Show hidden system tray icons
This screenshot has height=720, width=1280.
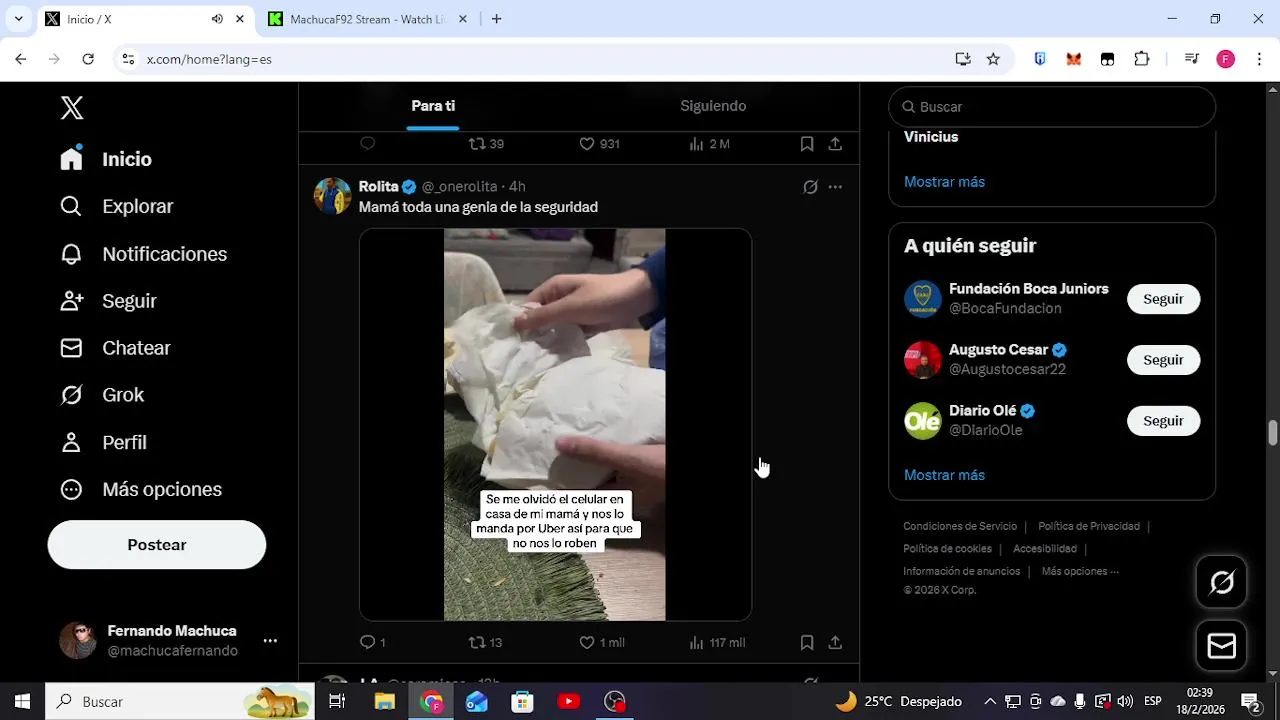pyautogui.click(x=990, y=701)
